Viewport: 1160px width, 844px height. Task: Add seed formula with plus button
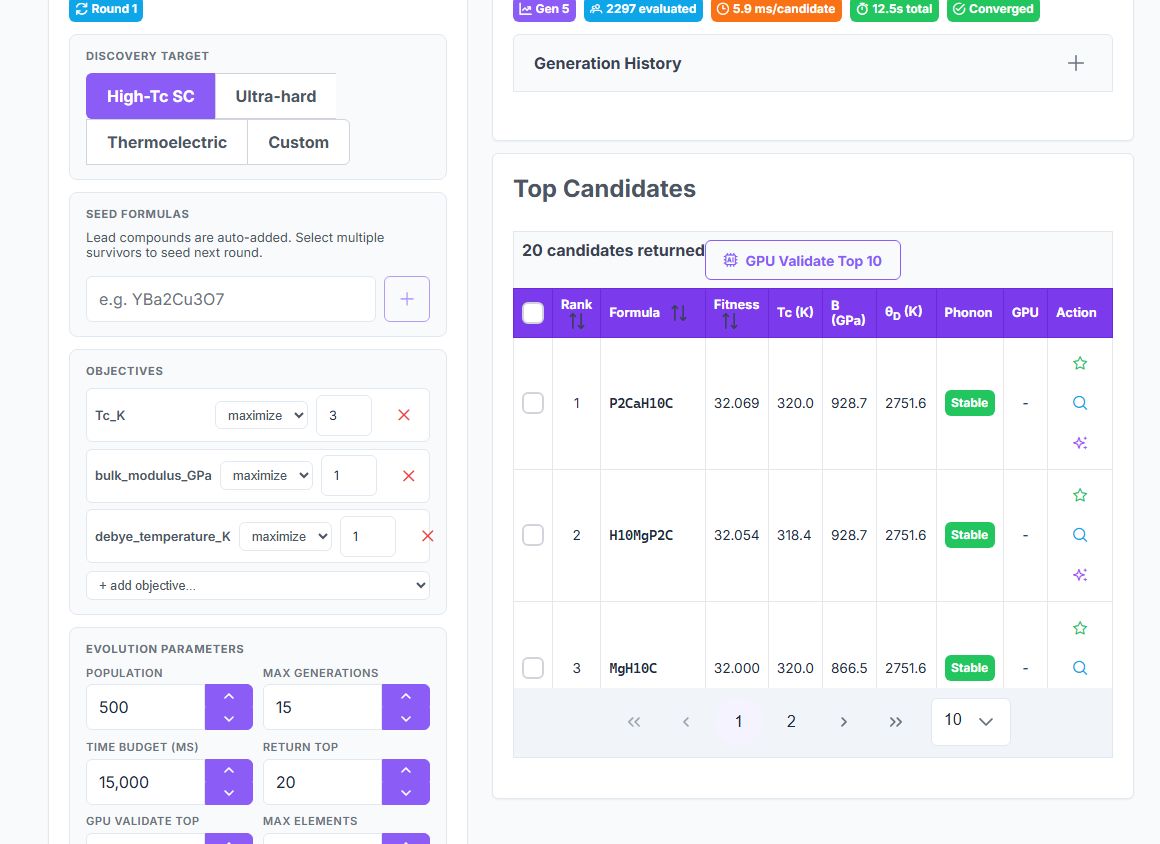[x=407, y=299]
